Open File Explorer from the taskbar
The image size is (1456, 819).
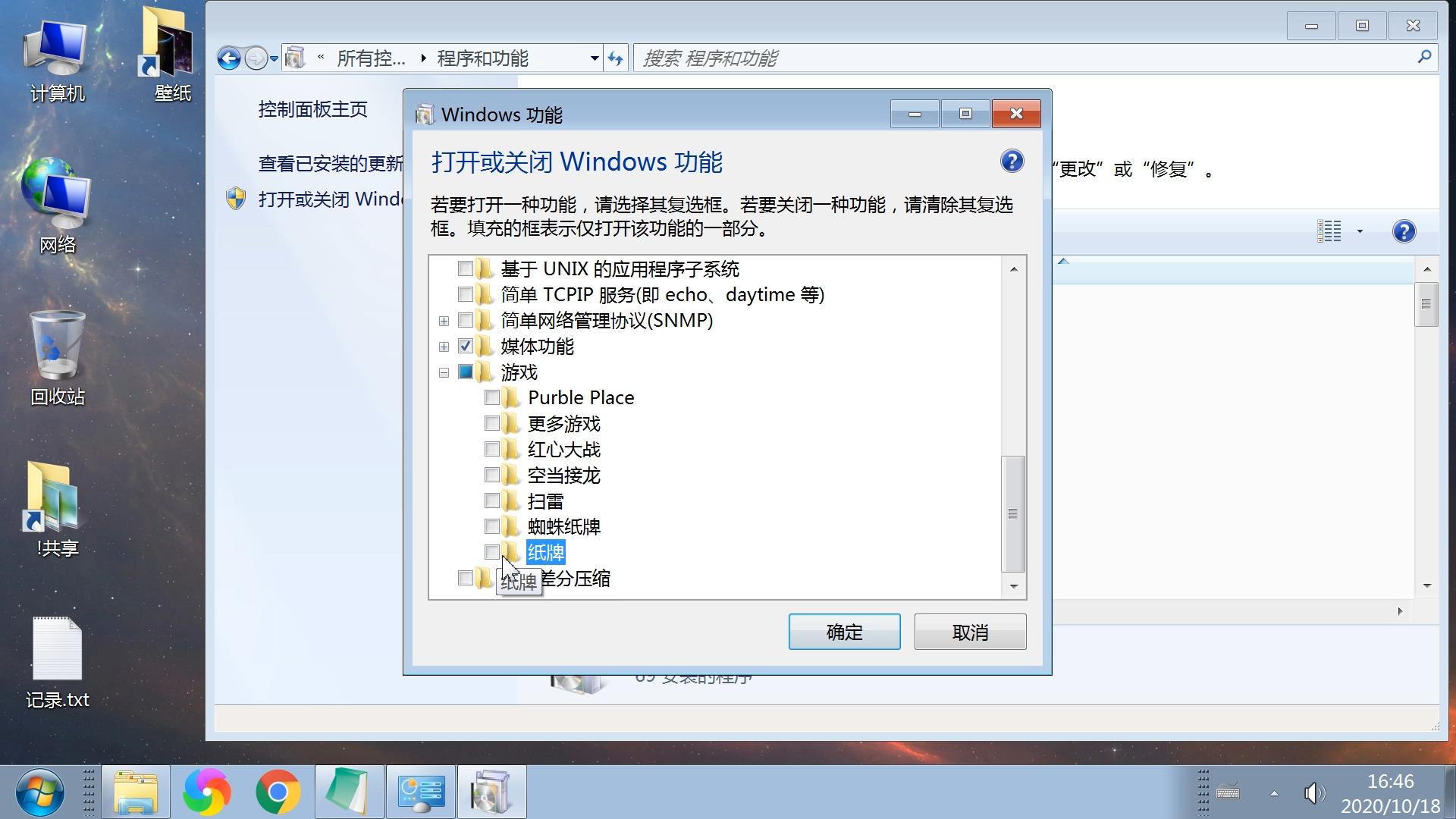pos(136,792)
